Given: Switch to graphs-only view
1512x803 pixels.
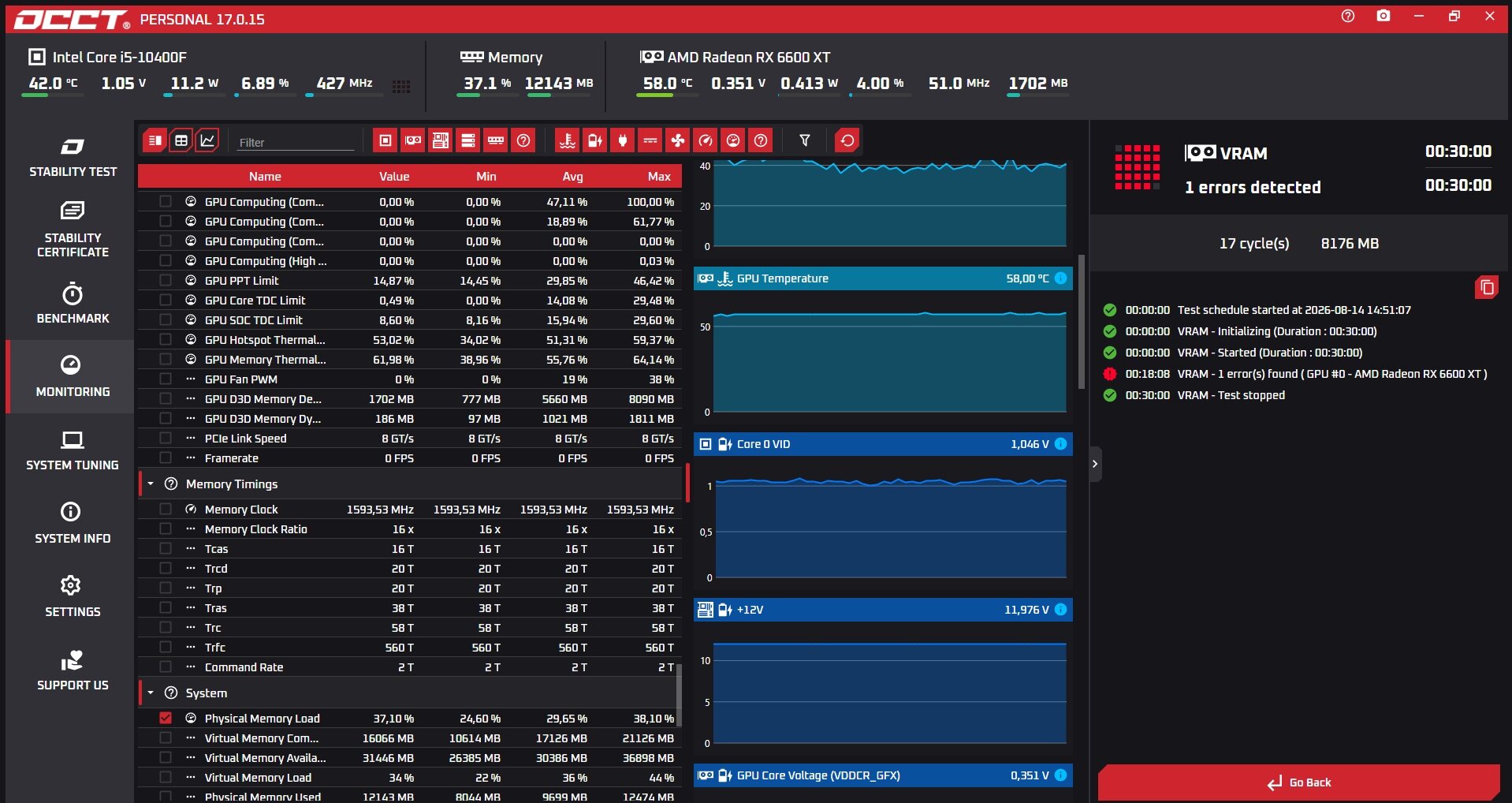Looking at the screenshot, I should pyautogui.click(x=207, y=140).
